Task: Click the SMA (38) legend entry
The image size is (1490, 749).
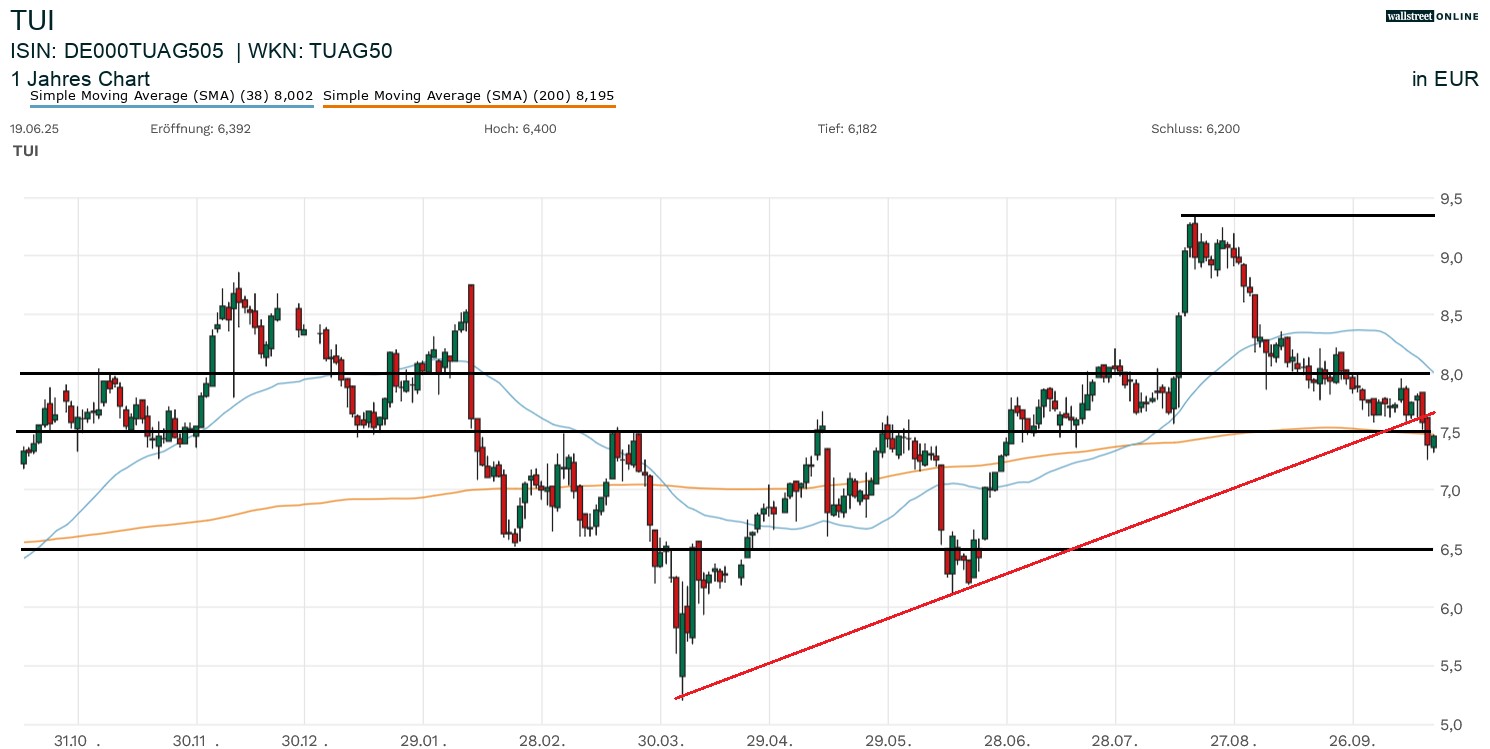Action: coord(172,96)
